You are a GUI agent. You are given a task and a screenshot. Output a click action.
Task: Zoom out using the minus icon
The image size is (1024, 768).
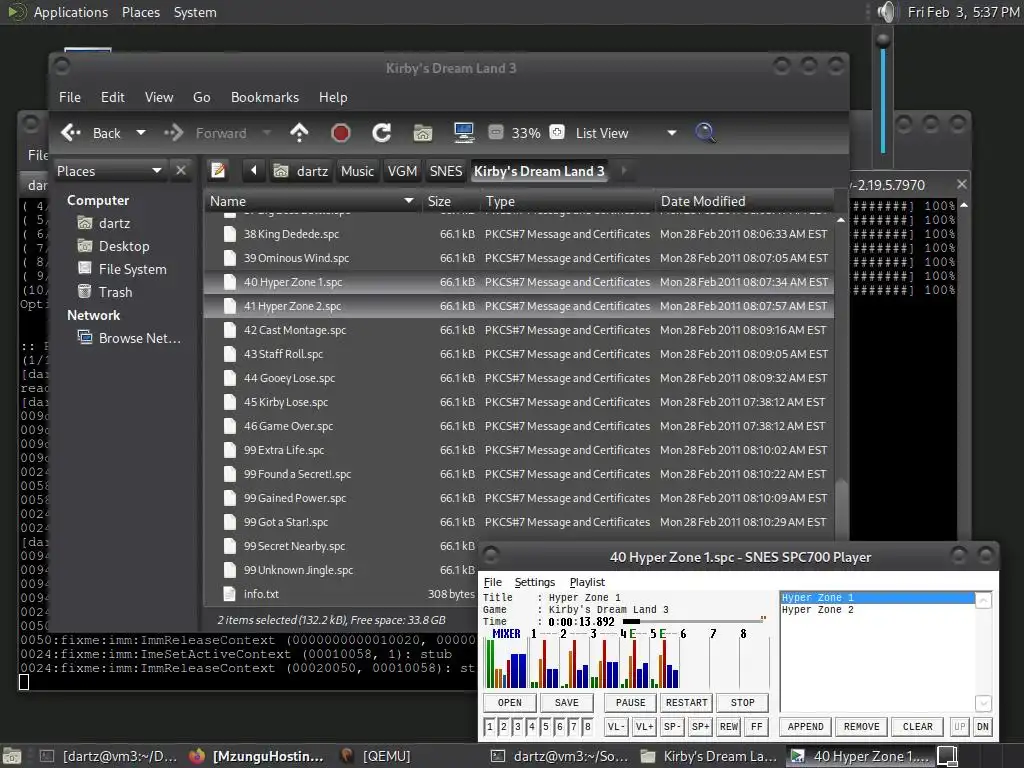click(496, 133)
